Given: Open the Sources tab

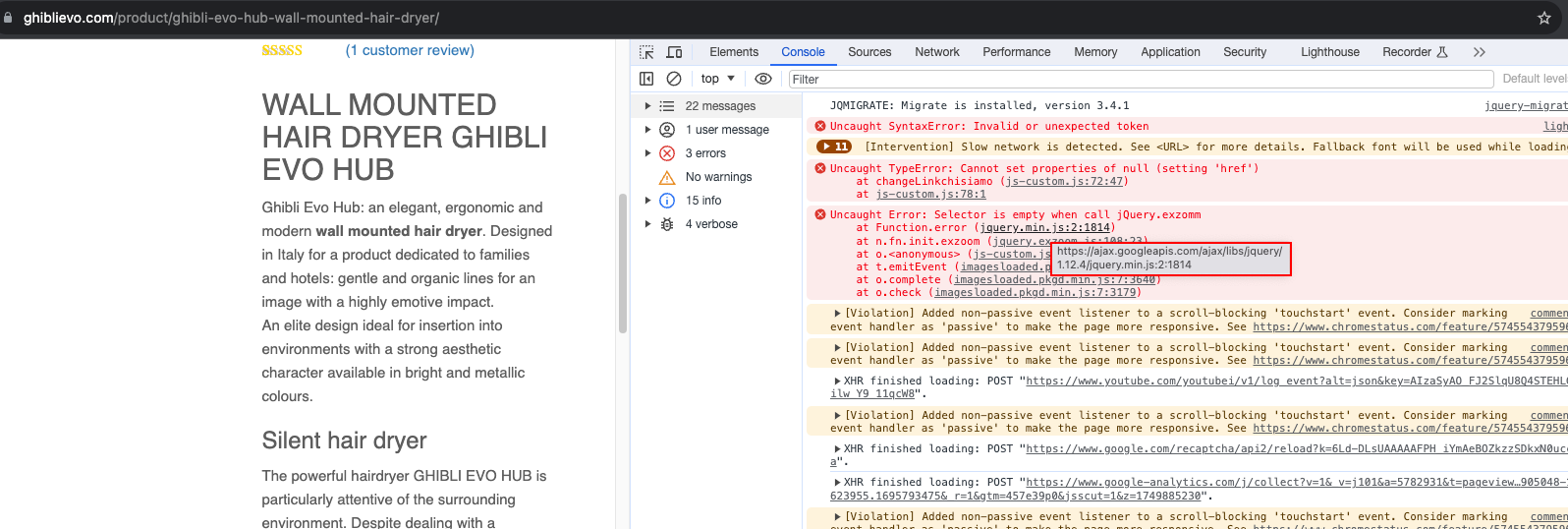Looking at the screenshot, I should [869, 52].
